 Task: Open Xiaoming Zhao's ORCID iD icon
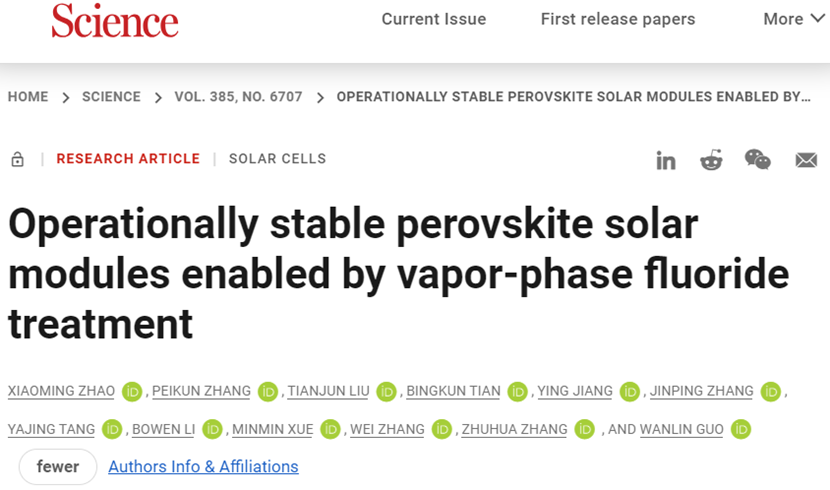(x=132, y=392)
